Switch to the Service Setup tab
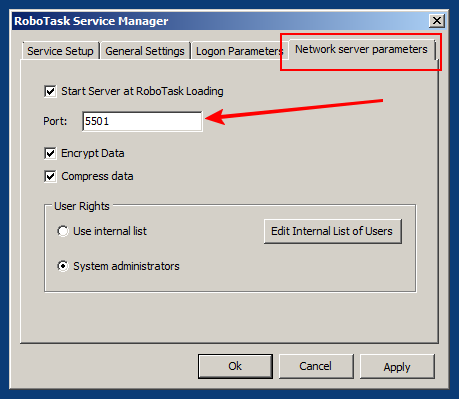The image size is (459, 399). point(60,51)
